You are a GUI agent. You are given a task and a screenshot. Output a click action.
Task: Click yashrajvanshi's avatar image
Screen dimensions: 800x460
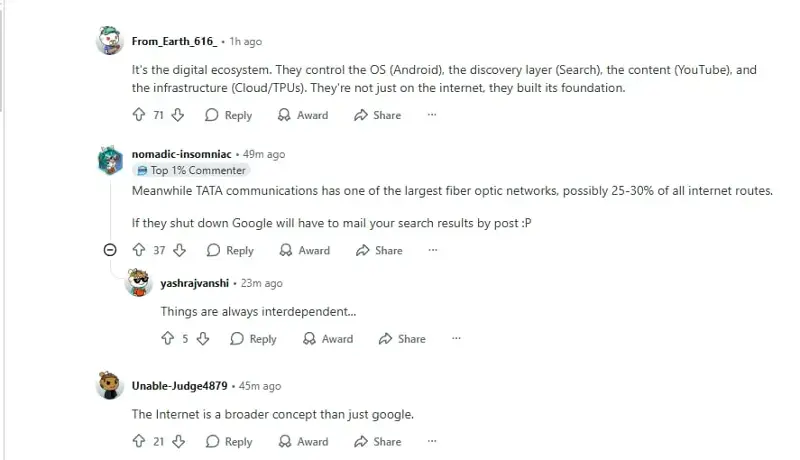(x=139, y=283)
